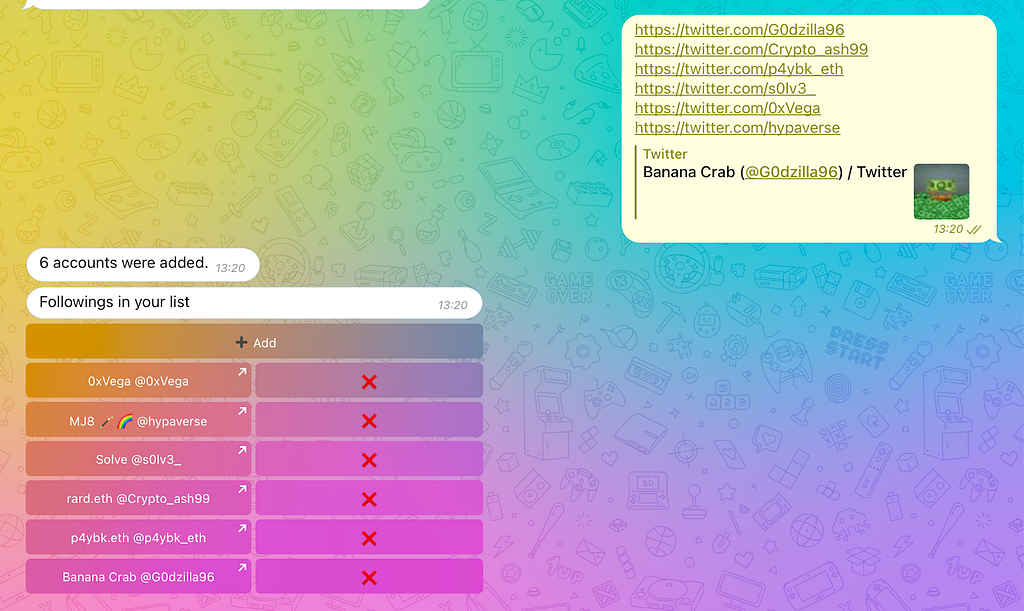
Task: Open the p4ybk.eth @p4ybk_eth profile button
Action: (x=138, y=538)
